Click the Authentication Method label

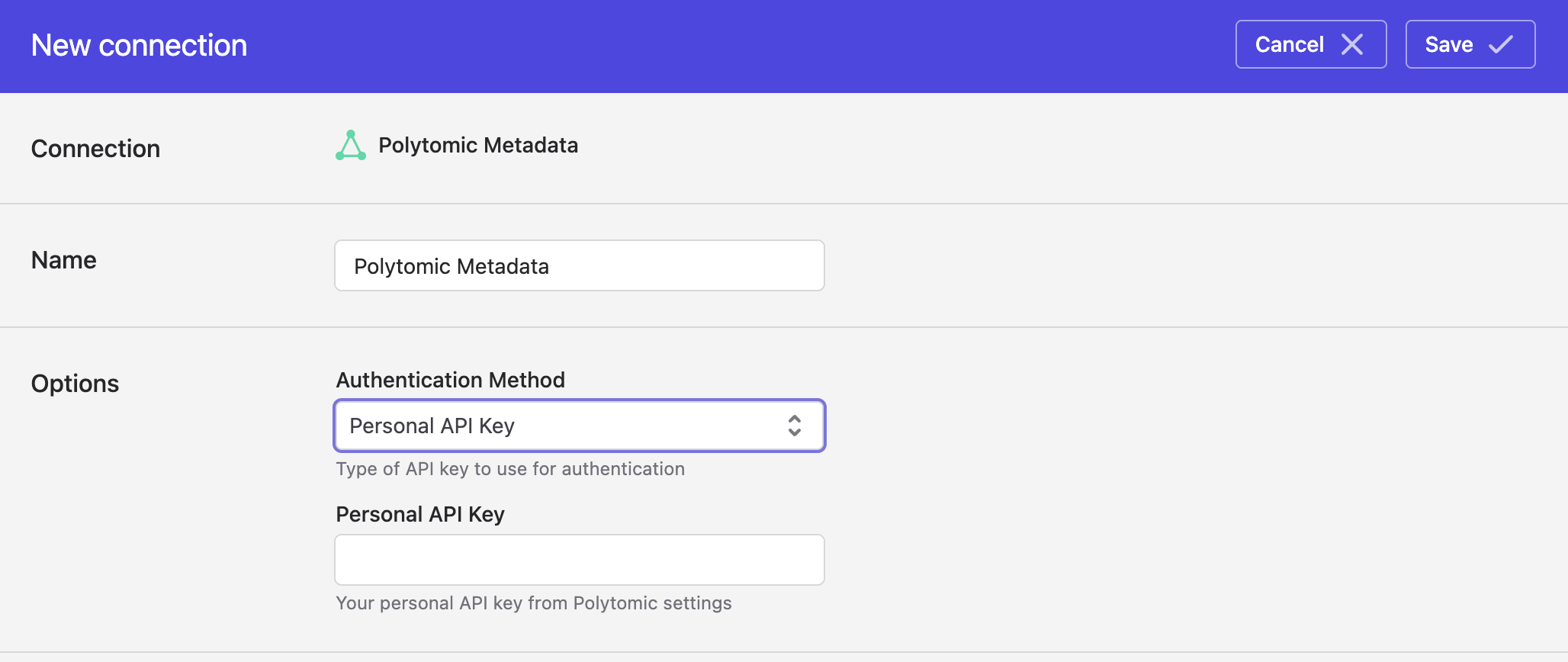451,380
